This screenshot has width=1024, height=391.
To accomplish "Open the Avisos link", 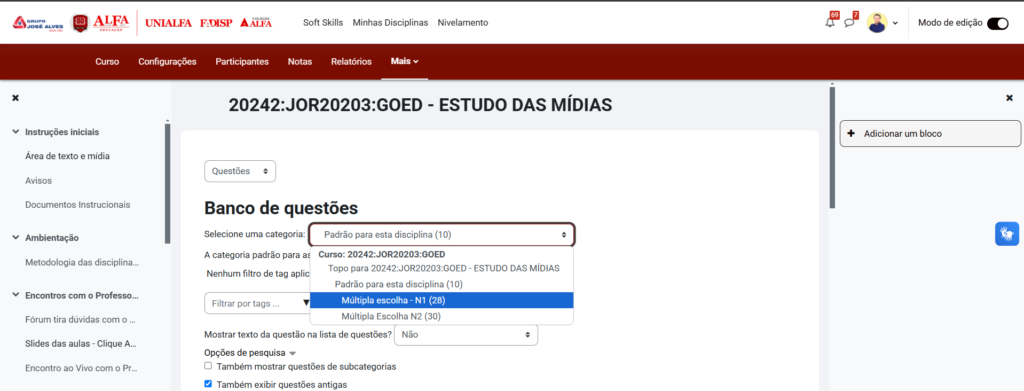I will [x=39, y=180].
